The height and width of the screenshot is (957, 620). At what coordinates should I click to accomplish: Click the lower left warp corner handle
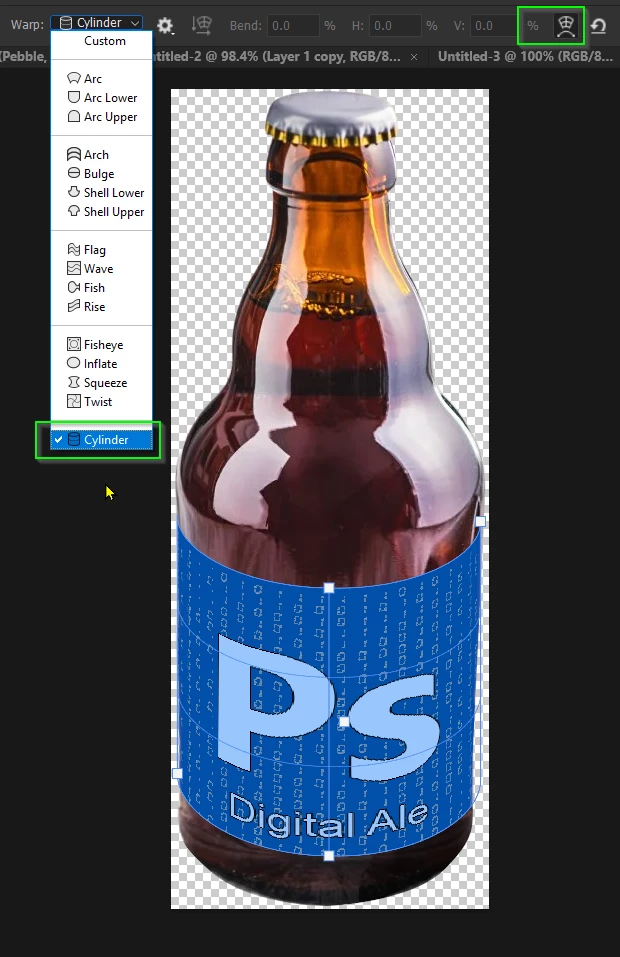click(178, 773)
